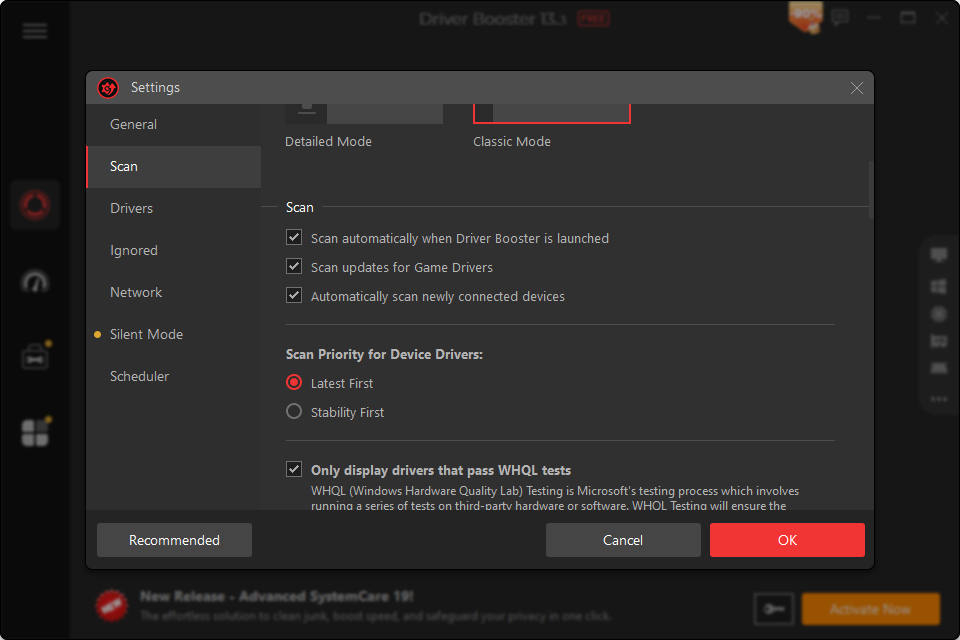The width and height of the screenshot is (960, 640).
Task: Click the Activate Now button in main window
Action: [871, 609]
